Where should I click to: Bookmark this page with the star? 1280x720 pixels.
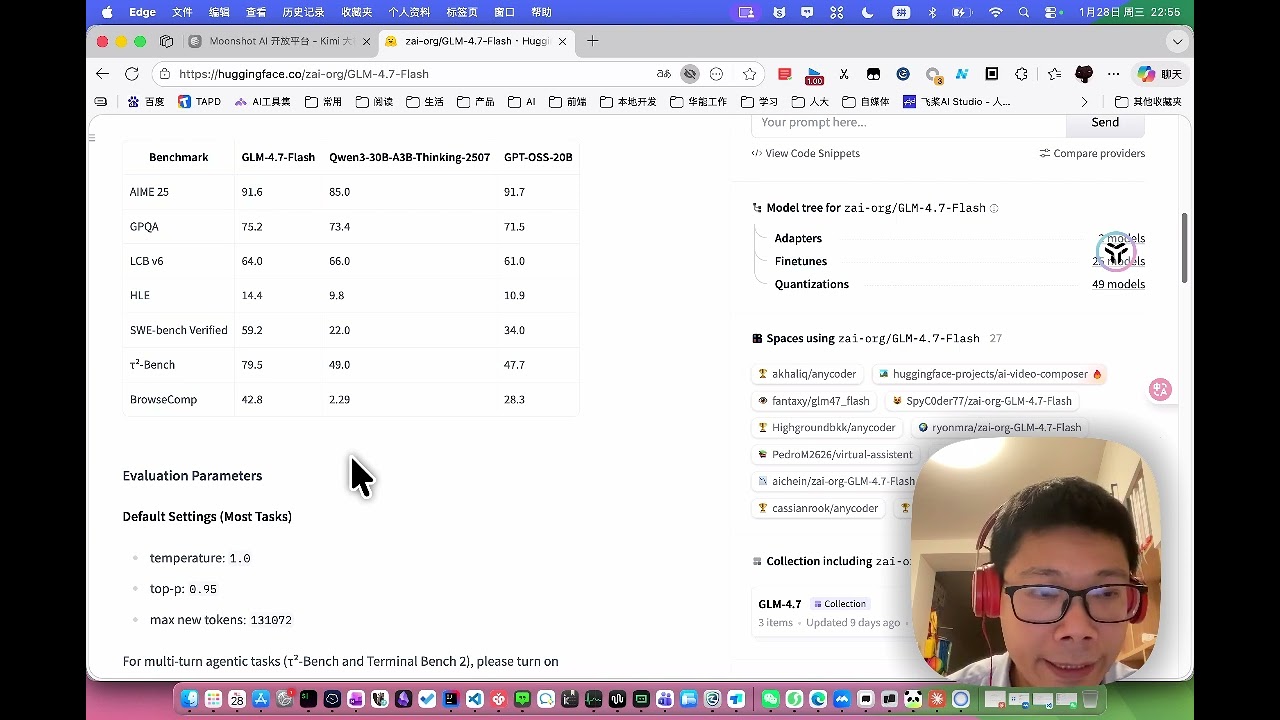point(750,74)
